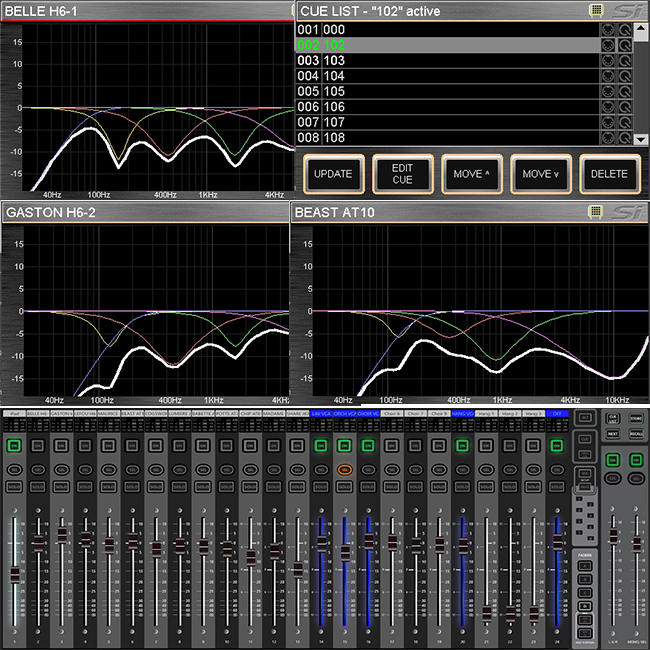Click cue list scrollbar up arrow

641,30
